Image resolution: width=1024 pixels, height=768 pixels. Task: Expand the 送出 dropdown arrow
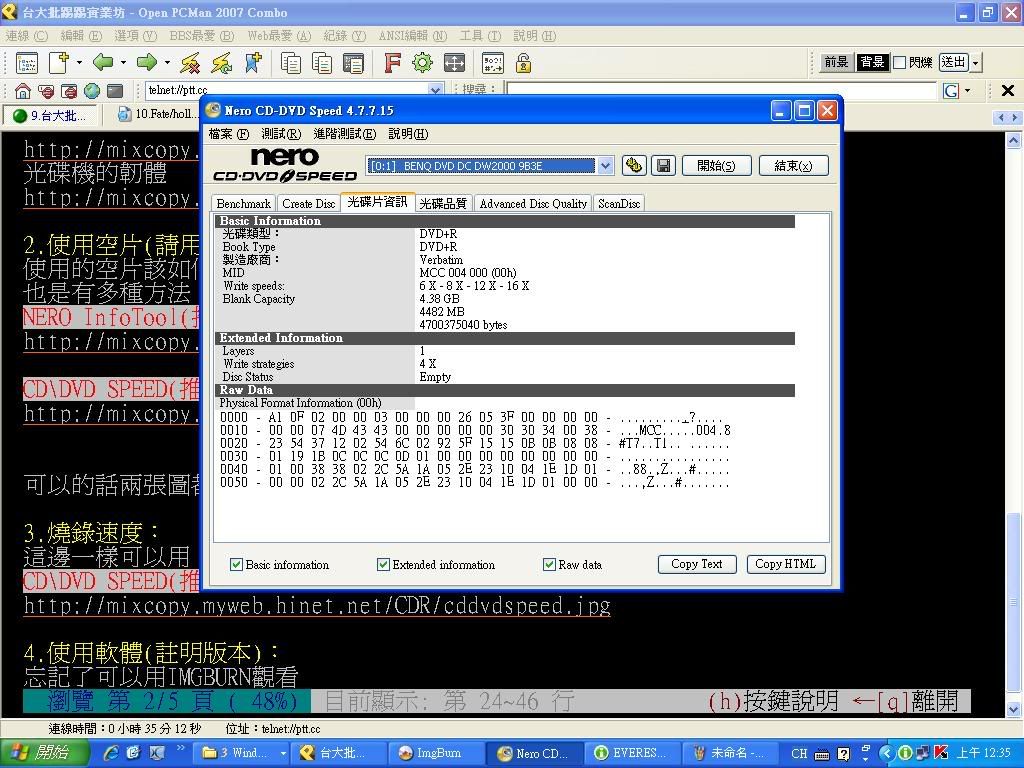click(976, 63)
